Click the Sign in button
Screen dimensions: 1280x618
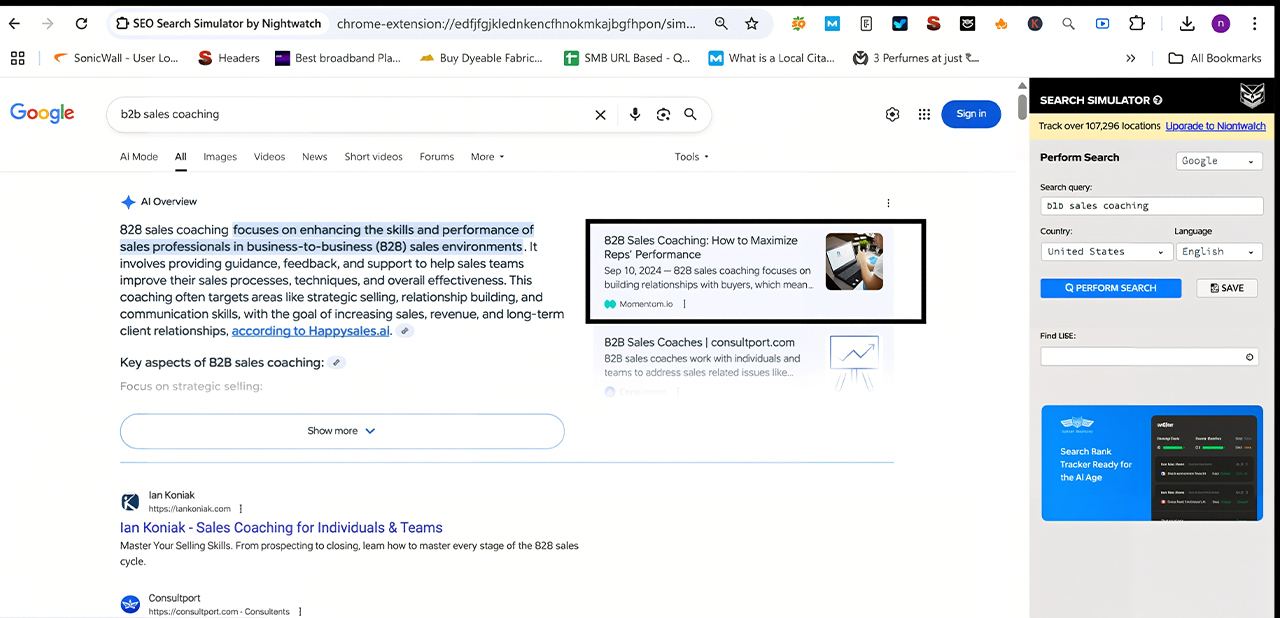(970, 114)
